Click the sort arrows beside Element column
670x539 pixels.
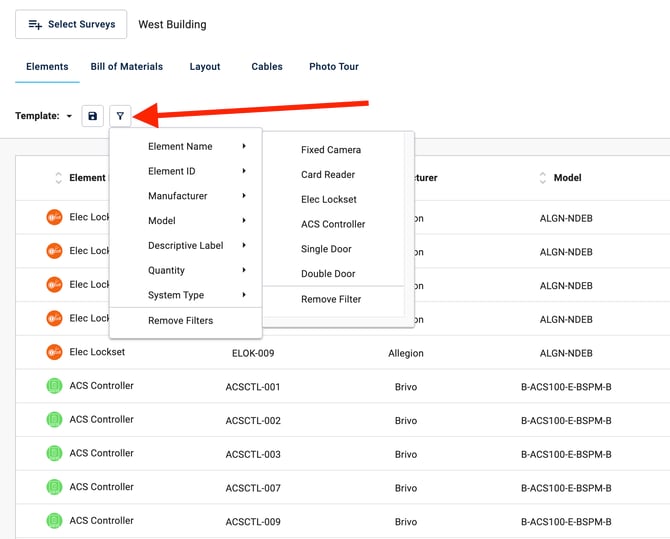[59, 178]
